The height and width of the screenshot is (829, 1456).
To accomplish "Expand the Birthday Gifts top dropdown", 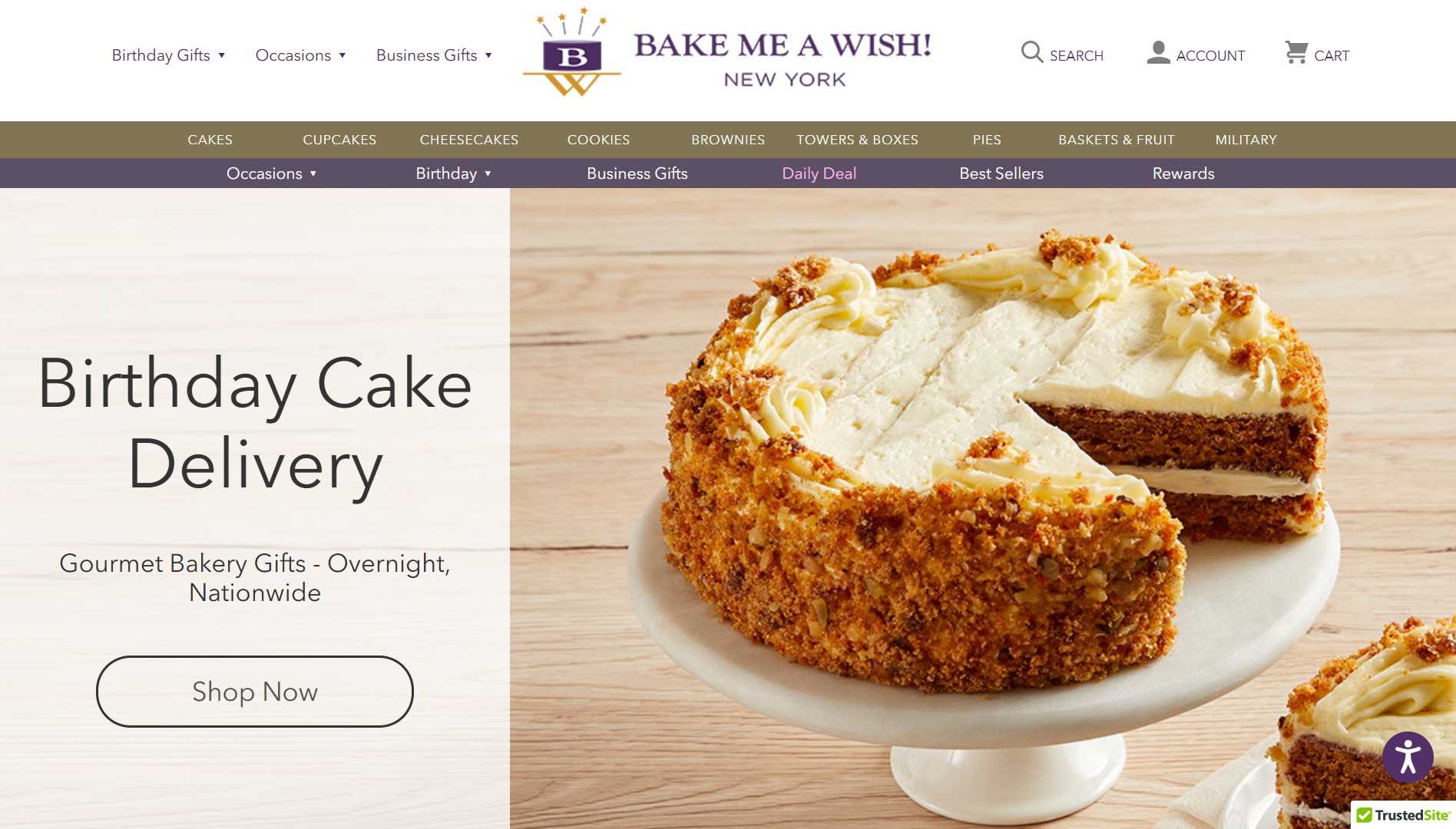I will 168,55.
